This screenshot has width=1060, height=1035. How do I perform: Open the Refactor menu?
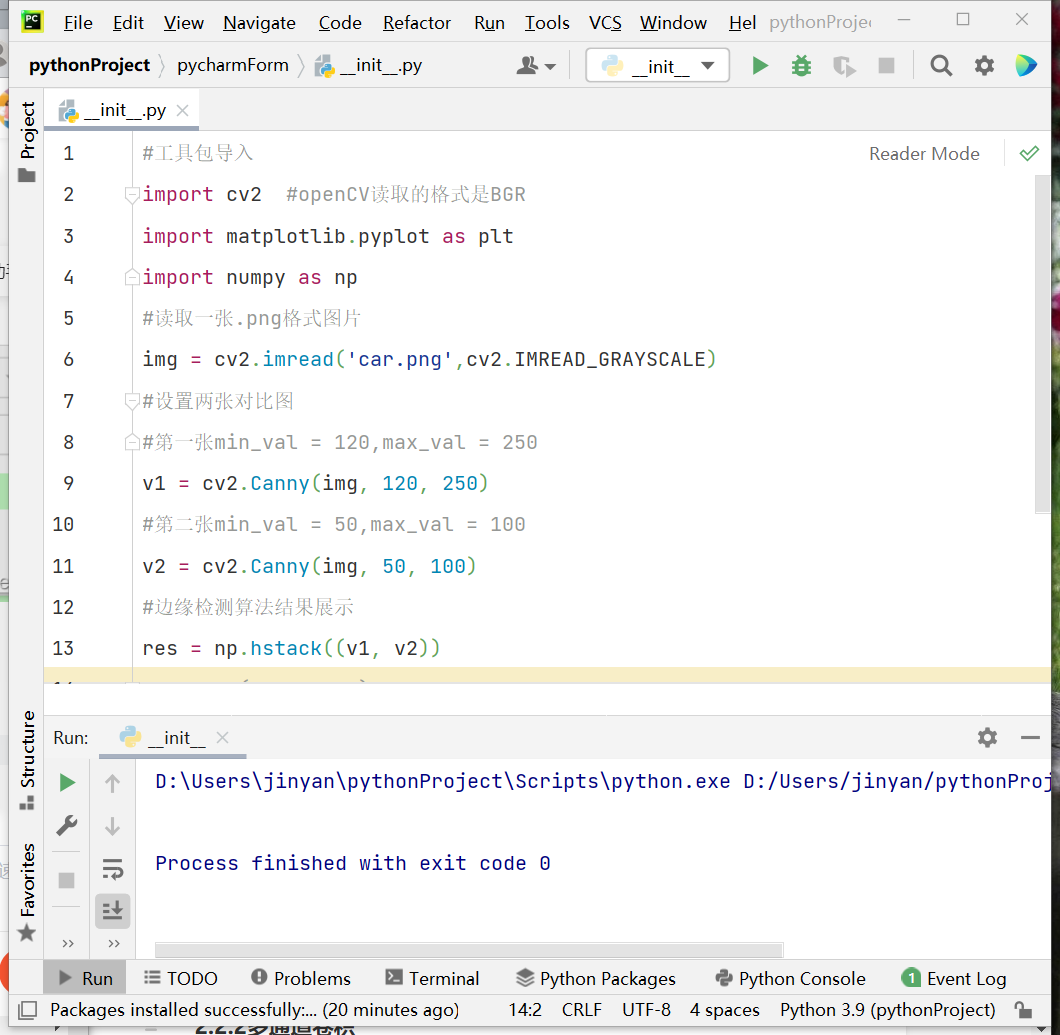coord(416,22)
